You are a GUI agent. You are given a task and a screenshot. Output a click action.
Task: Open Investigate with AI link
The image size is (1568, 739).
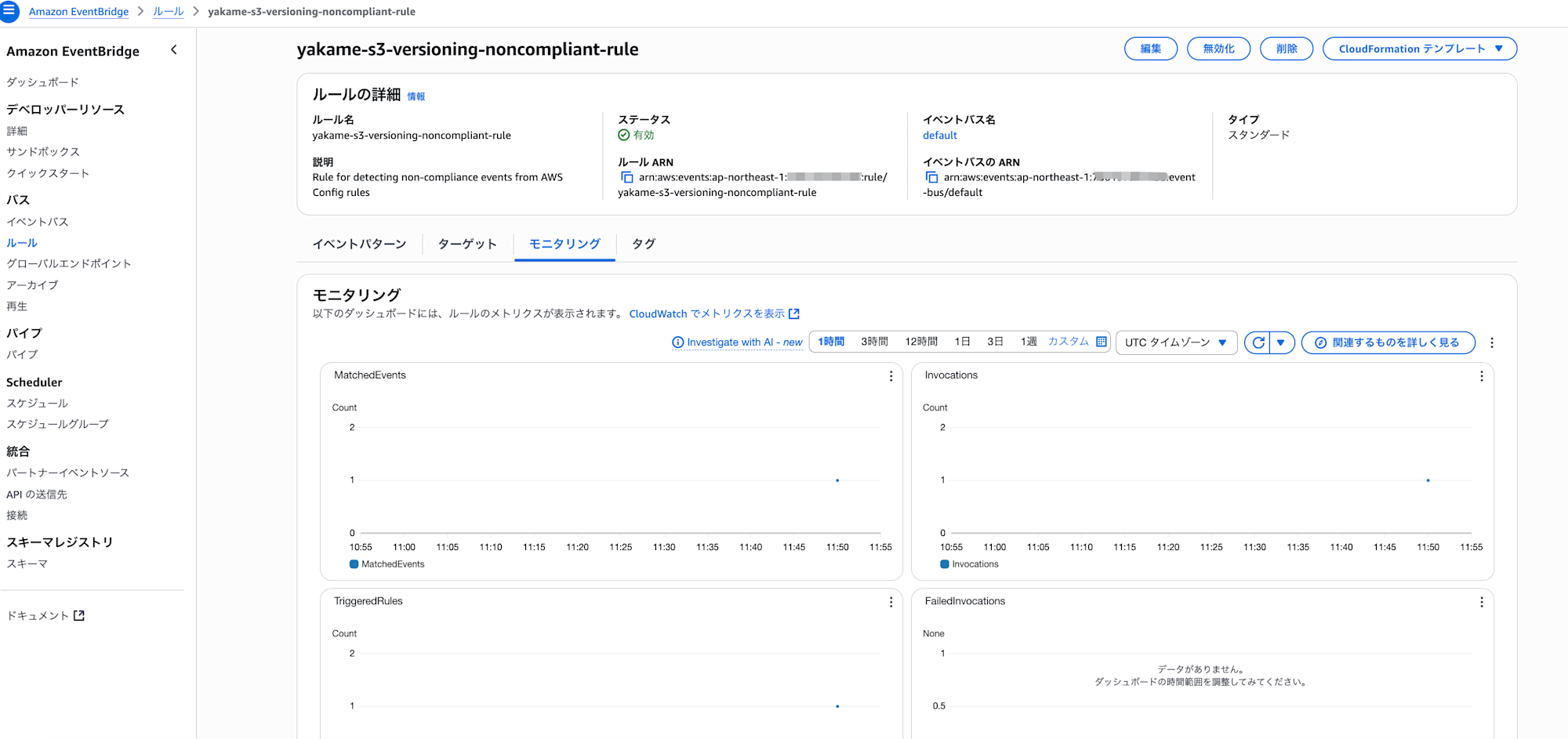click(744, 342)
